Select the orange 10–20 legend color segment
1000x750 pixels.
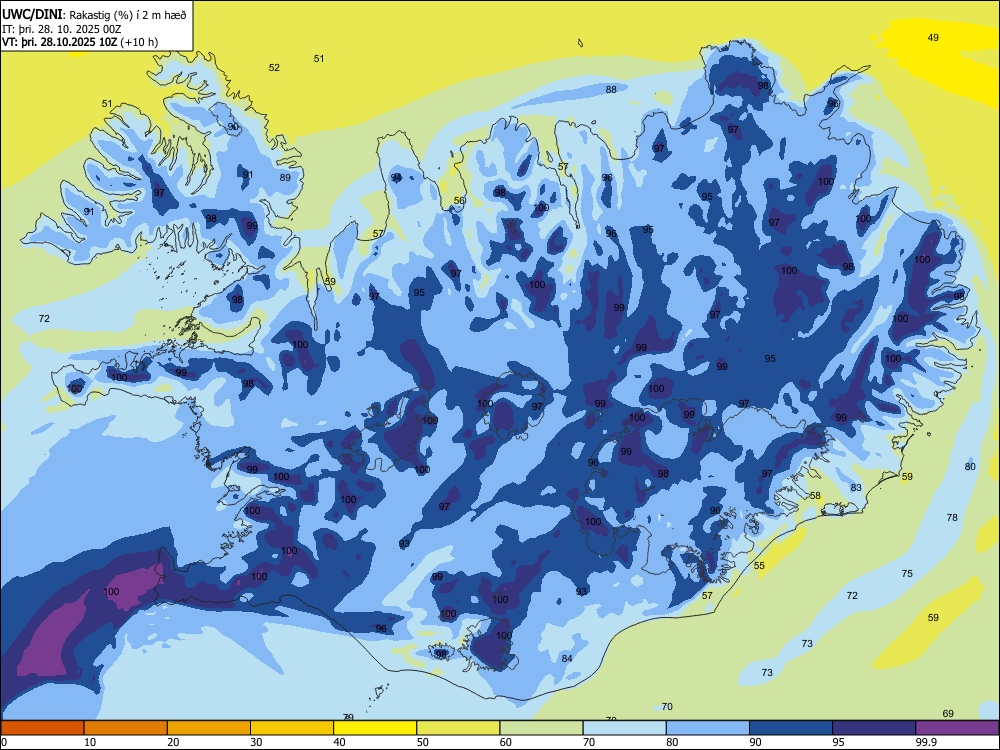coord(126,728)
